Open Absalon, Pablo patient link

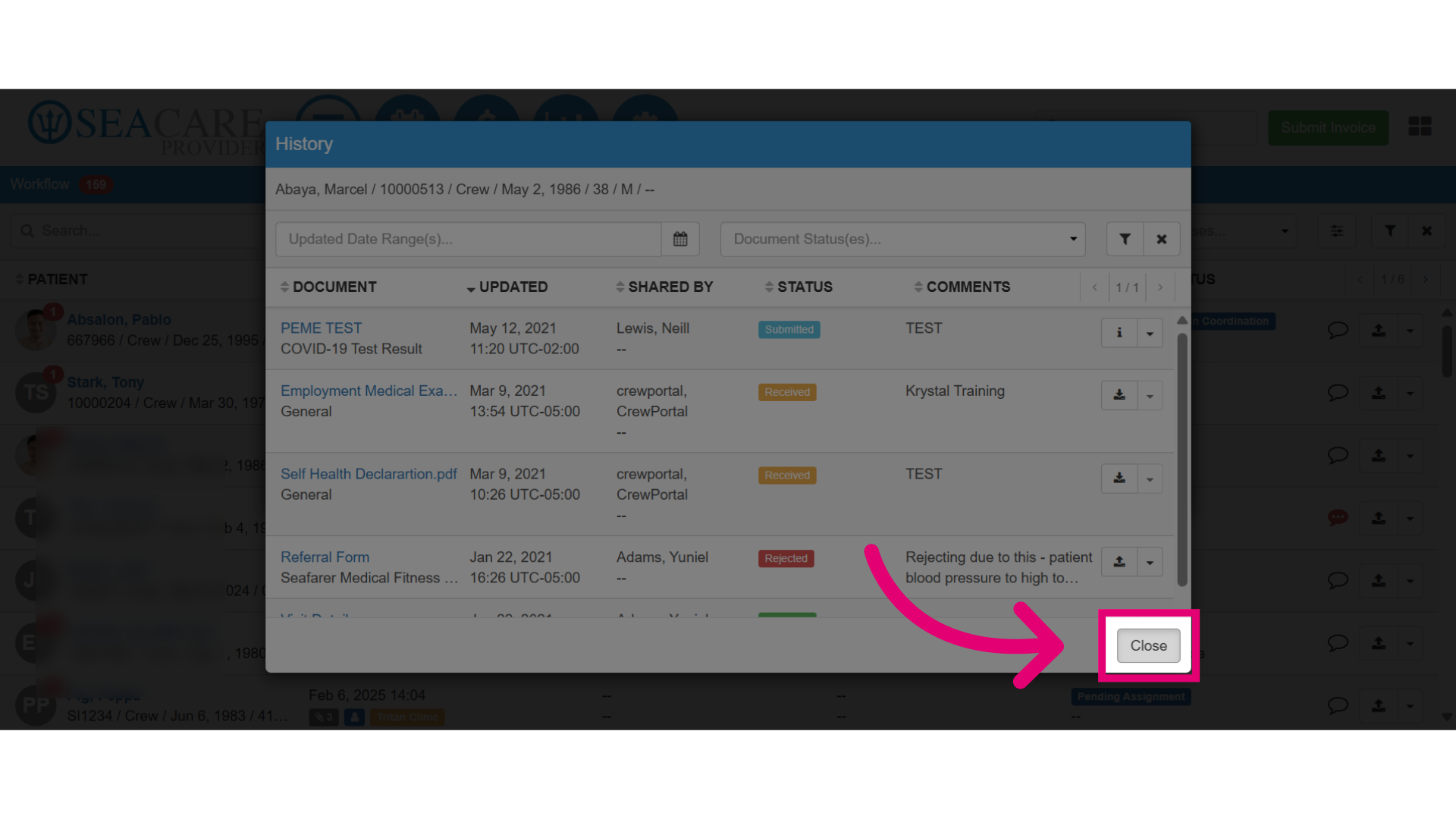pyautogui.click(x=118, y=320)
